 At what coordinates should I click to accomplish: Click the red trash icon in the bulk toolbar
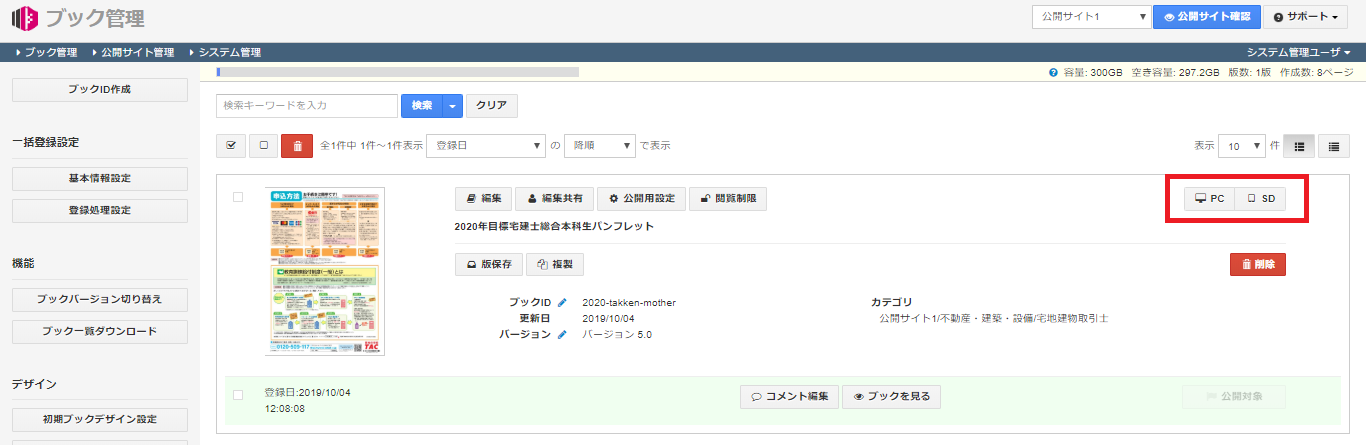(x=297, y=145)
